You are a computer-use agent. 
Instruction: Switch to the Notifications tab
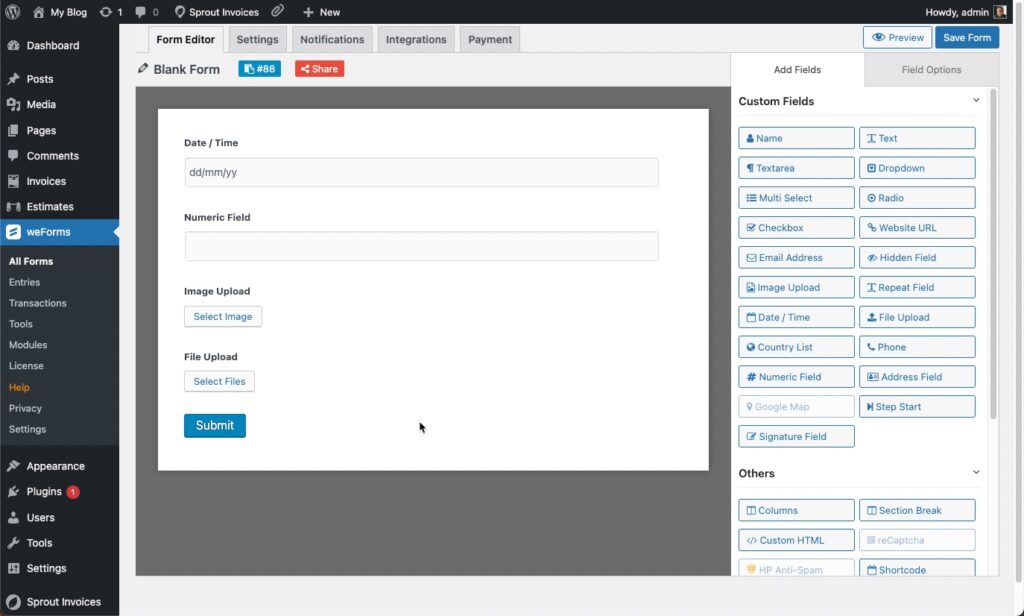(332, 39)
